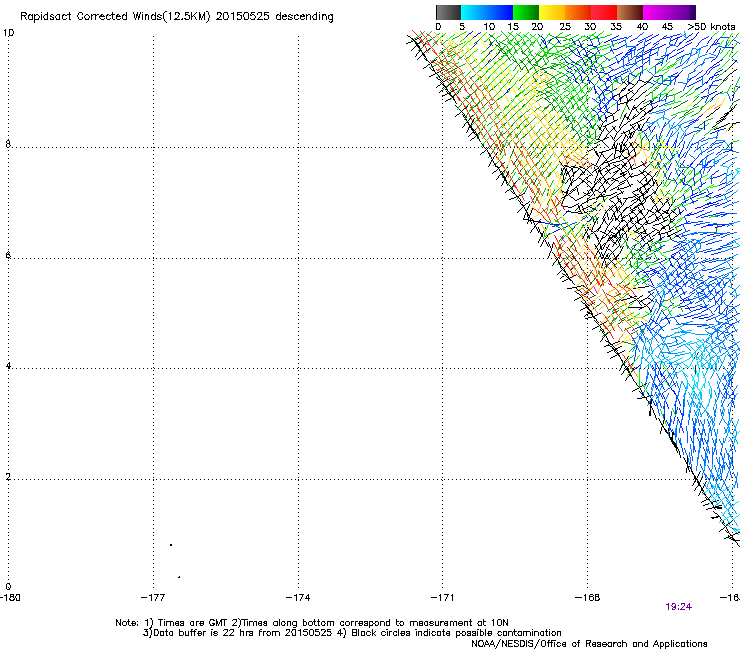
Task: Click the 'NOAA/NESDIS/Office of Research and Applications' credit
Action: [589, 644]
